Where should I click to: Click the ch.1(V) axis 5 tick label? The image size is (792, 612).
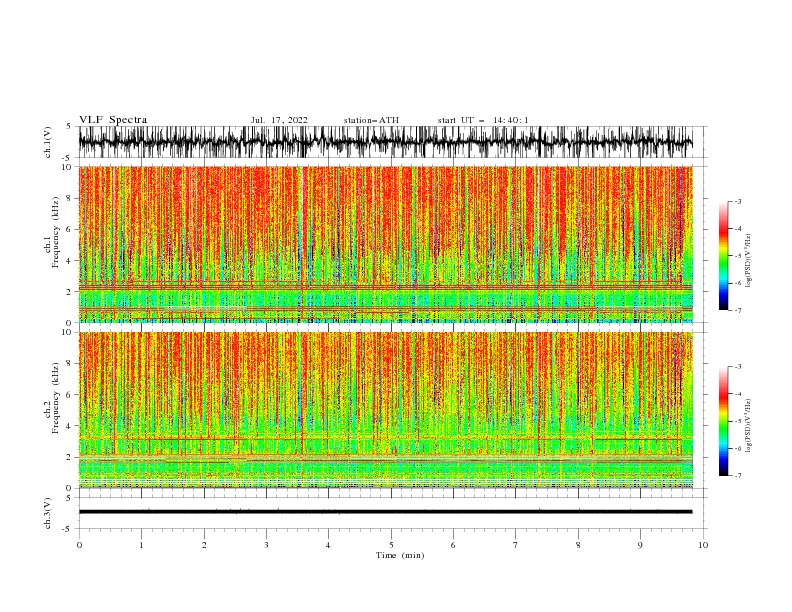[x=69, y=127]
